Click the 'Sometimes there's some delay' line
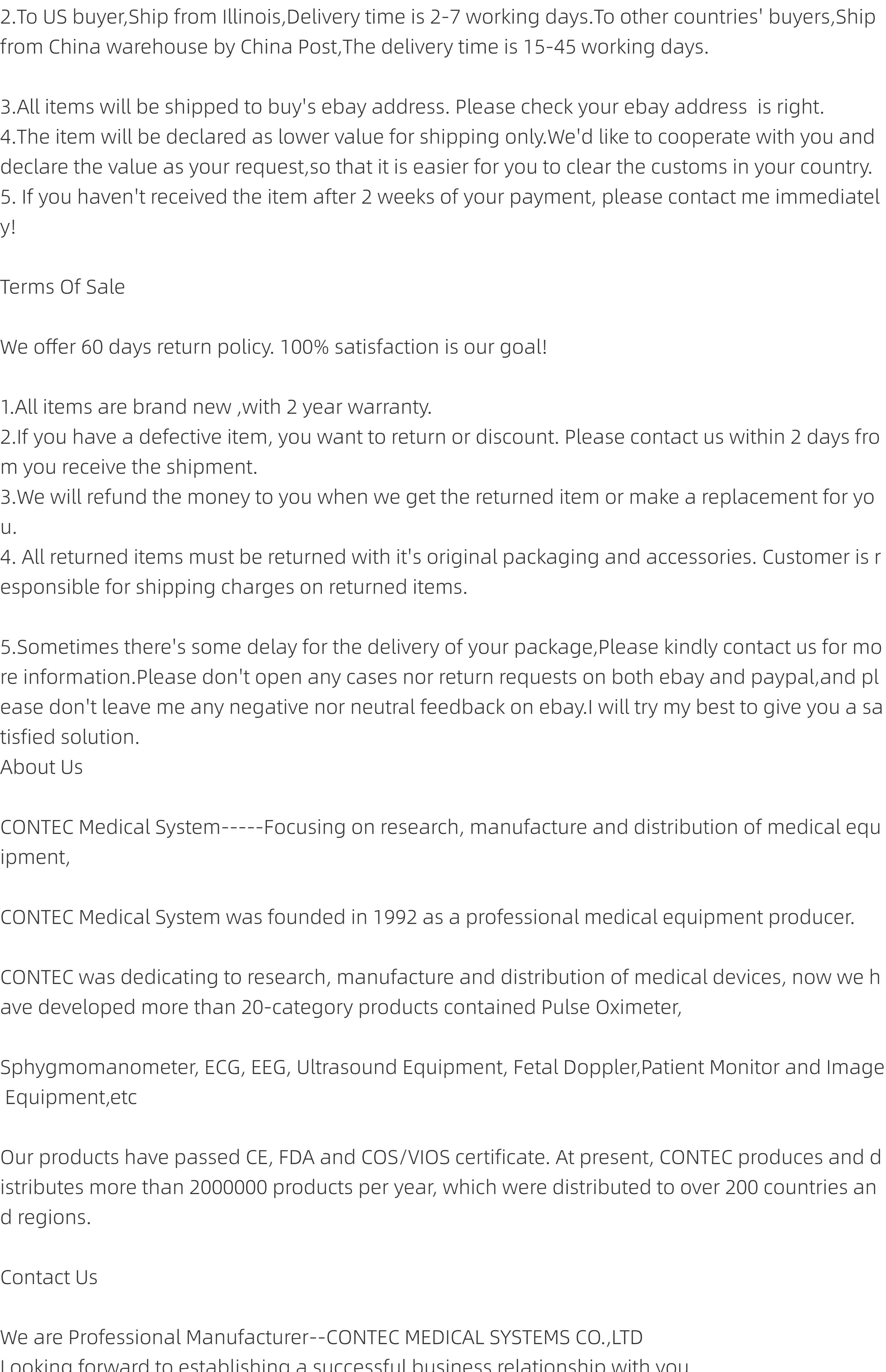The height and width of the screenshot is (1372, 886). pos(441,647)
